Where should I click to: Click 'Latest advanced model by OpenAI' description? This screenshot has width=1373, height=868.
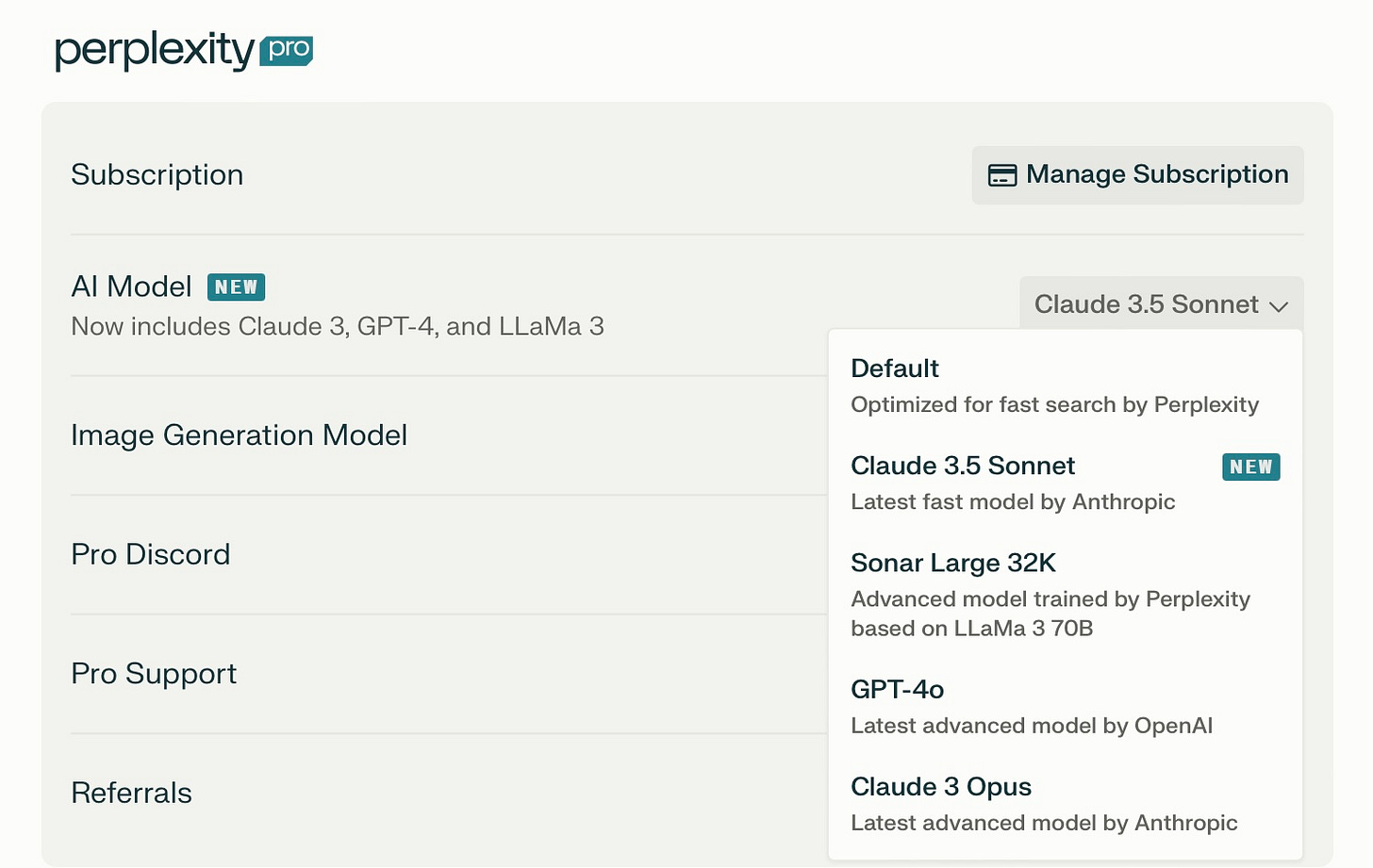pyautogui.click(x=1032, y=726)
